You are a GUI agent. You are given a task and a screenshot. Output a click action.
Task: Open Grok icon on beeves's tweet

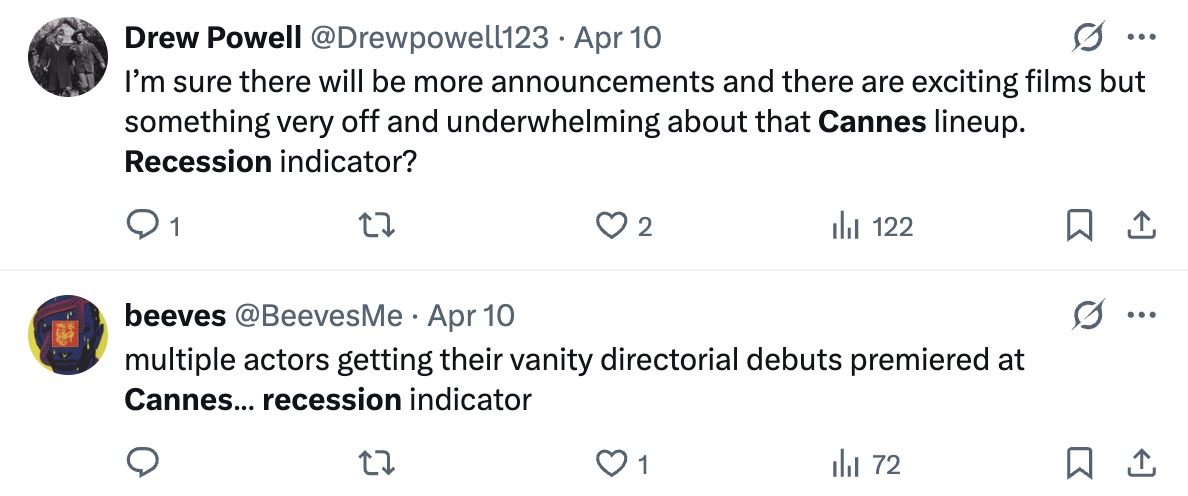click(1088, 314)
